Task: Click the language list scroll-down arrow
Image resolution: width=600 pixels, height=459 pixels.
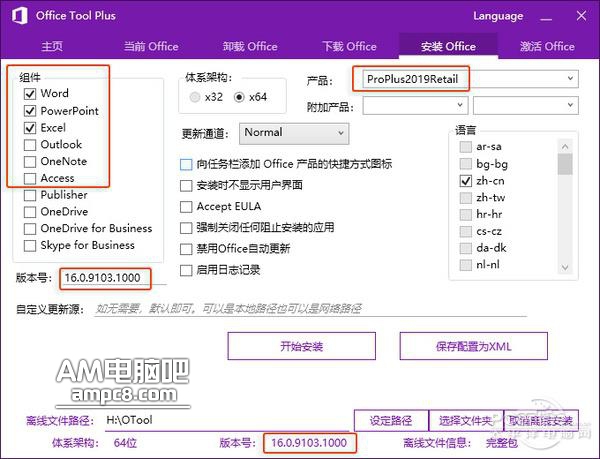Action: 565,267
